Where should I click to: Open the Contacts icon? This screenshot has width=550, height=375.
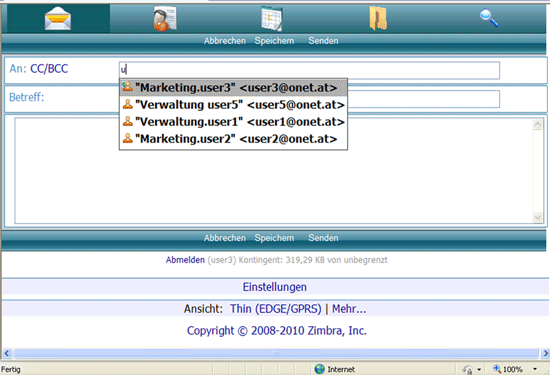165,19
